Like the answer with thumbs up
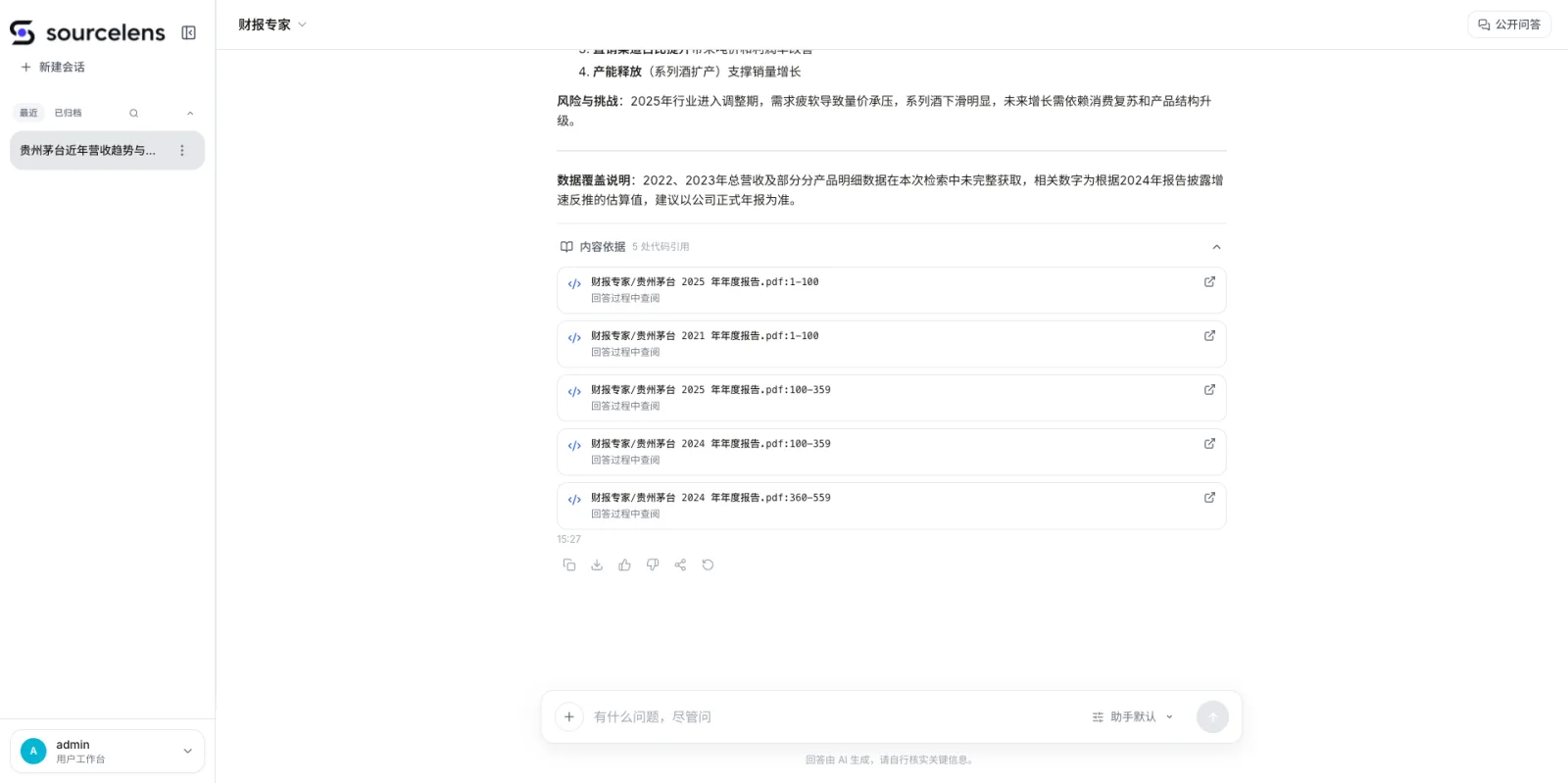The image size is (1568, 783). click(x=624, y=564)
